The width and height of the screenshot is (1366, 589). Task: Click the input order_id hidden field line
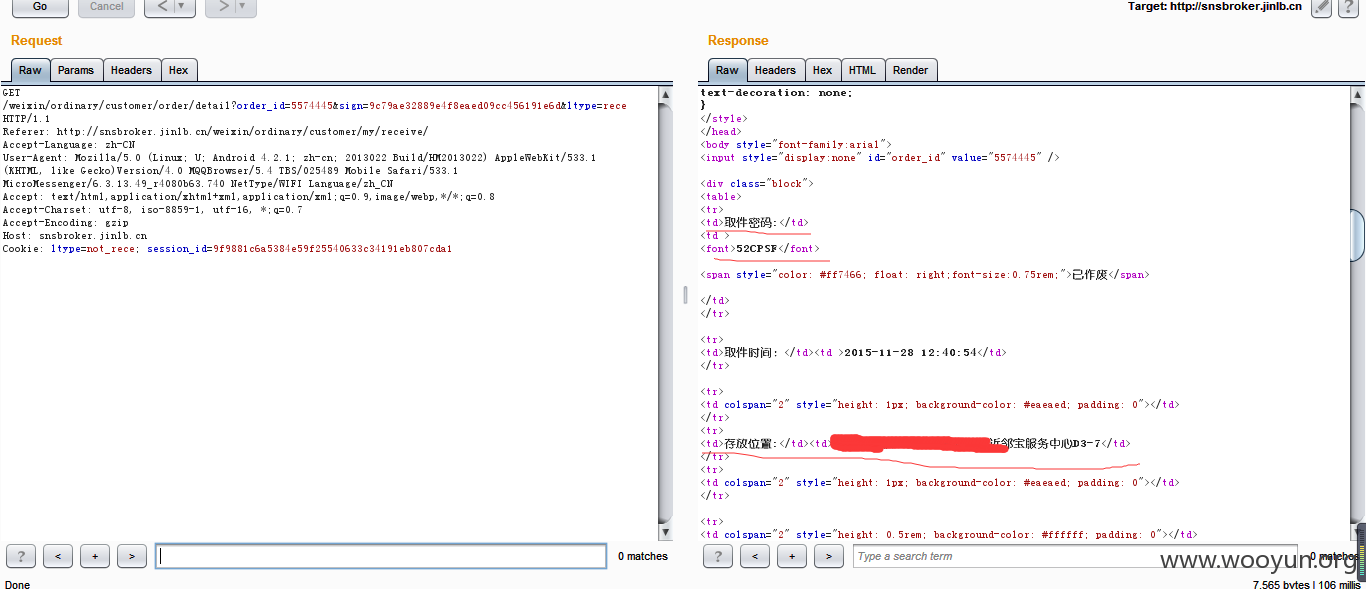coord(880,157)
